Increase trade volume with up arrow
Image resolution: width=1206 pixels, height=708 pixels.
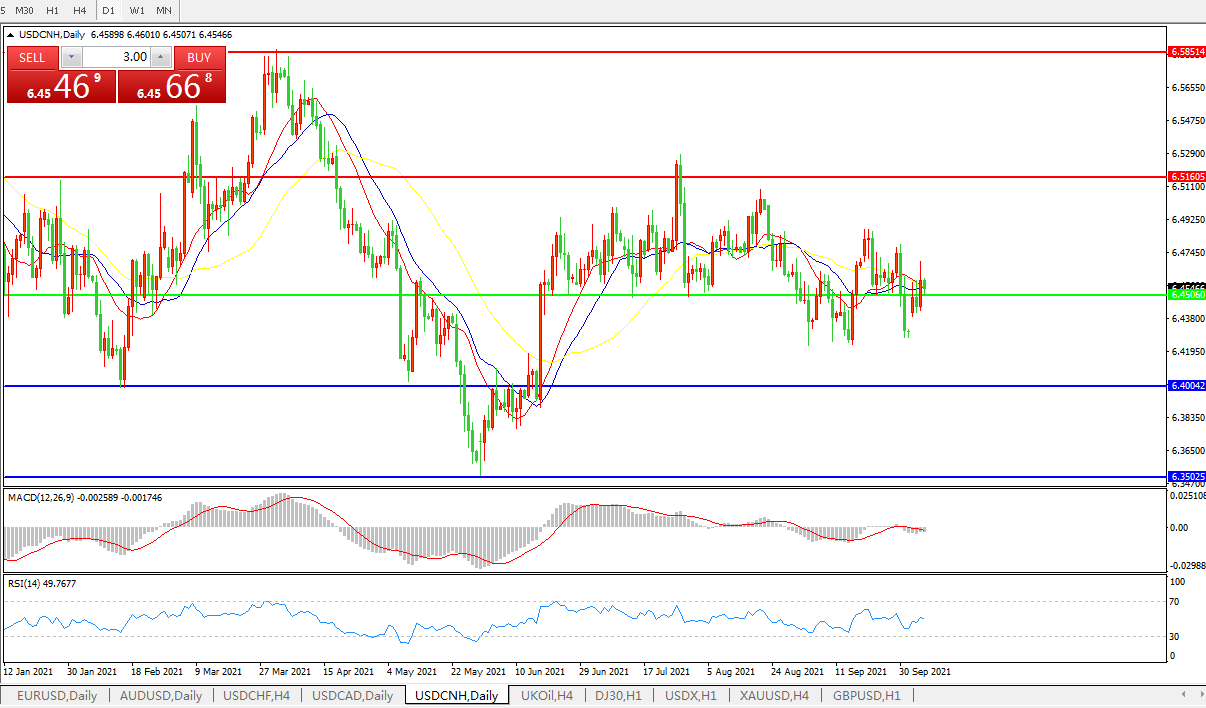pos(161,57)
